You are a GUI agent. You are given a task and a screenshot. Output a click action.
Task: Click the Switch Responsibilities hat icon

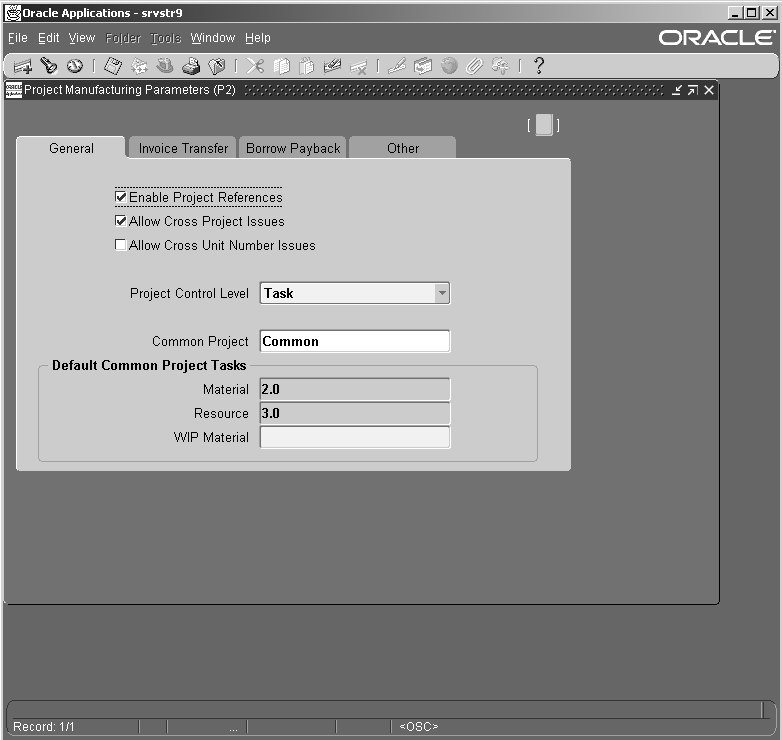coord(165,66)
